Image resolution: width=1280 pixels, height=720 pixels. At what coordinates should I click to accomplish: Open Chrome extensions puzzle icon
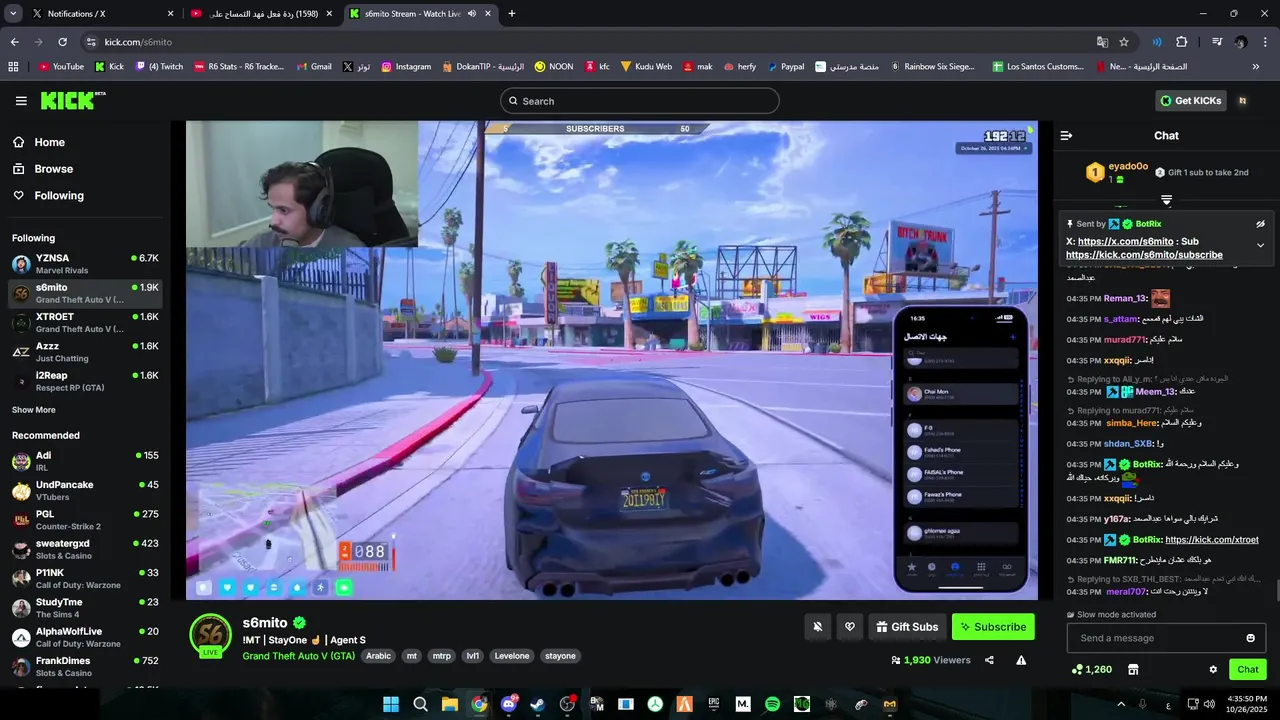(x=1181, y=42)
